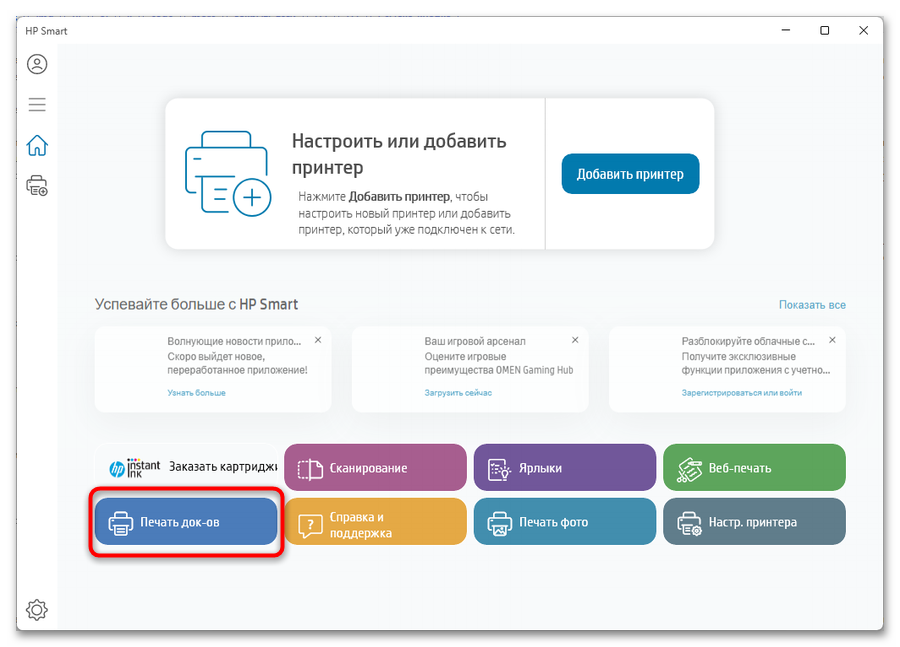This screenshot has height=647, width=900.
Task: Open the Показать все link
Action: point(812,305)
